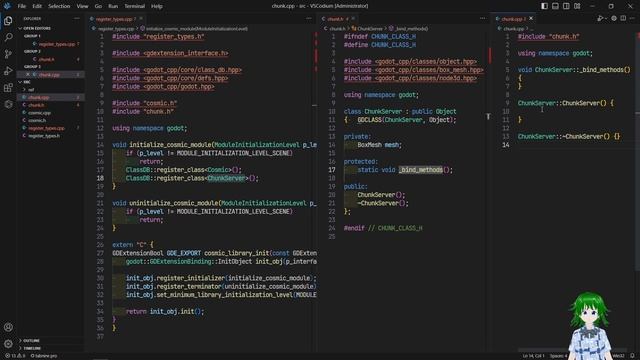The image size is (640, 360).
Task: Split the chunk.cpp editor right
Action: [623, 18]
